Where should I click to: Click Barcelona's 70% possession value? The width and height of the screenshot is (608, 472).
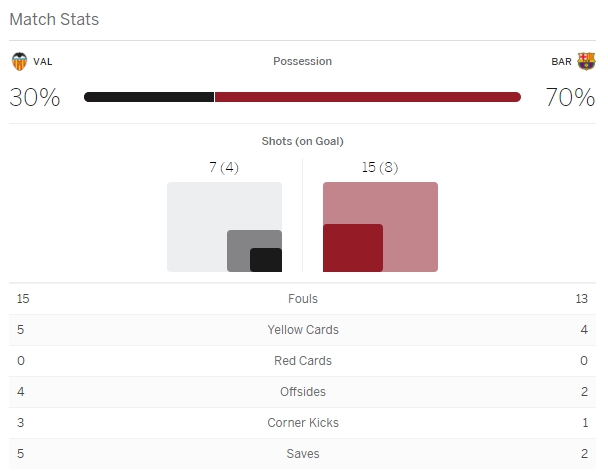coord(570,97)
